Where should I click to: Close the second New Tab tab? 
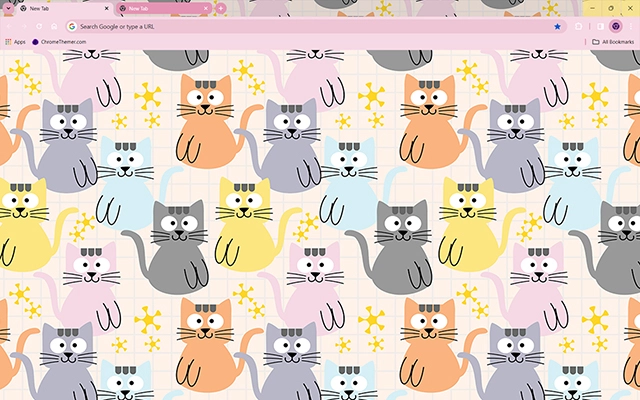tap(206, 8)
